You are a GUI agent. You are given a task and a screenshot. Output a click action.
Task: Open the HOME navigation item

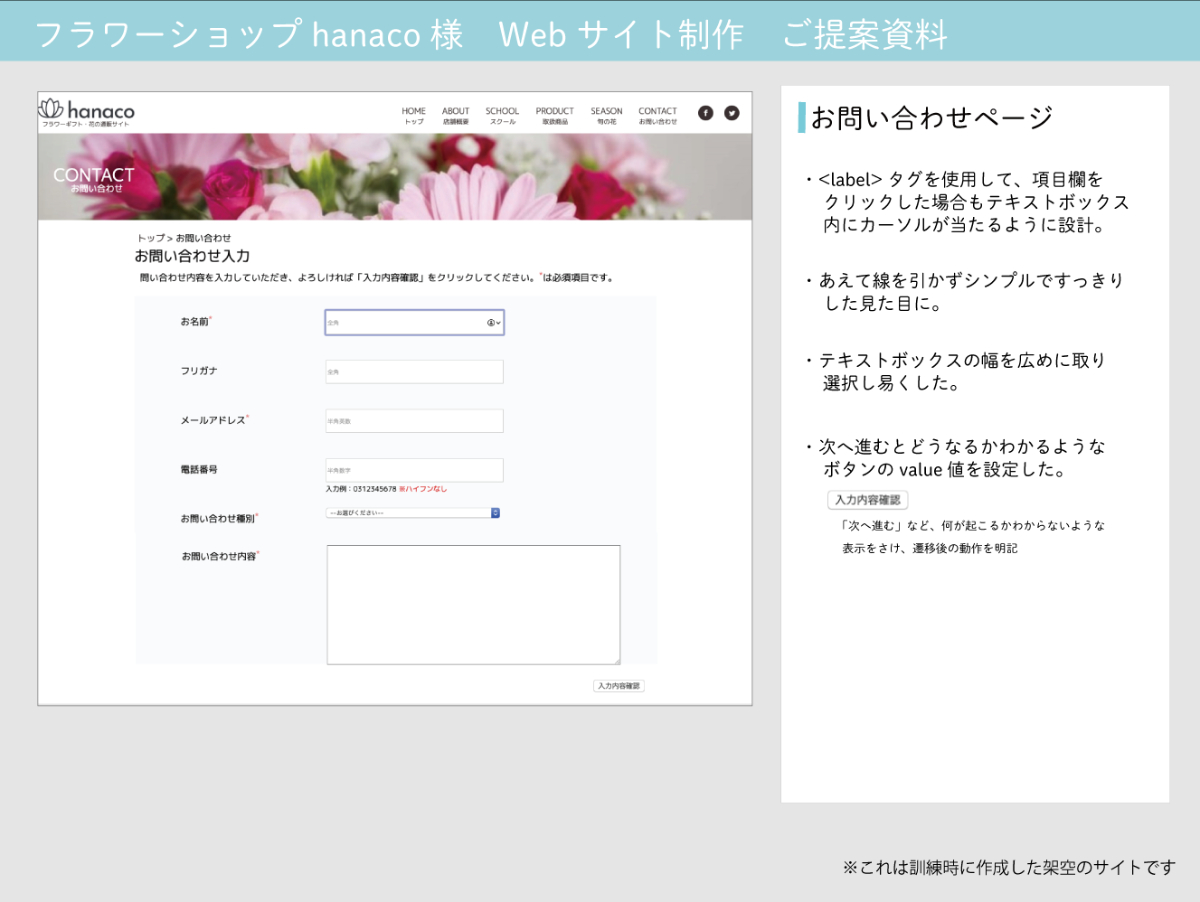tap(413, 116)
